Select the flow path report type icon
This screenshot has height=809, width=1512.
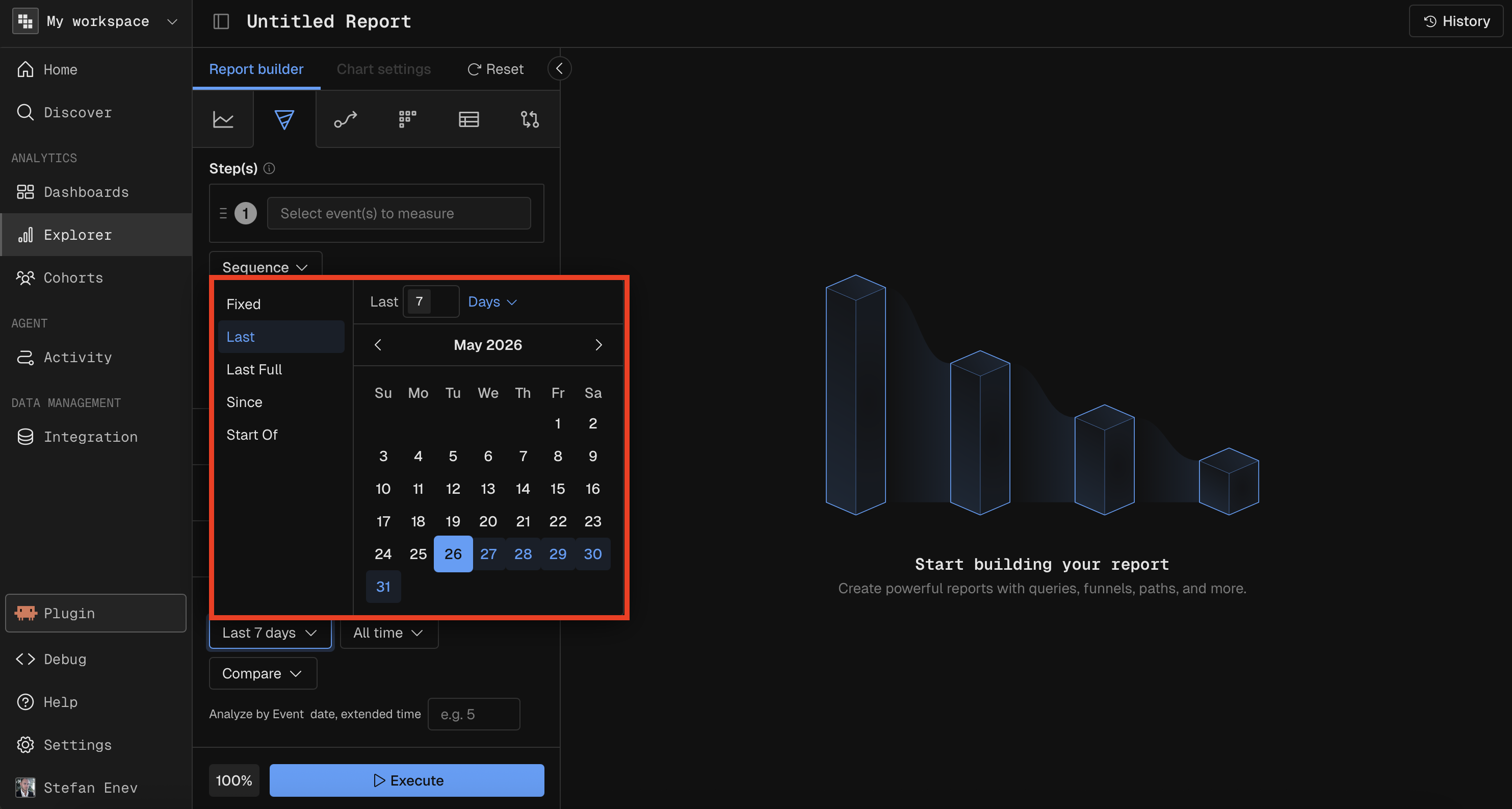point(346,119)
